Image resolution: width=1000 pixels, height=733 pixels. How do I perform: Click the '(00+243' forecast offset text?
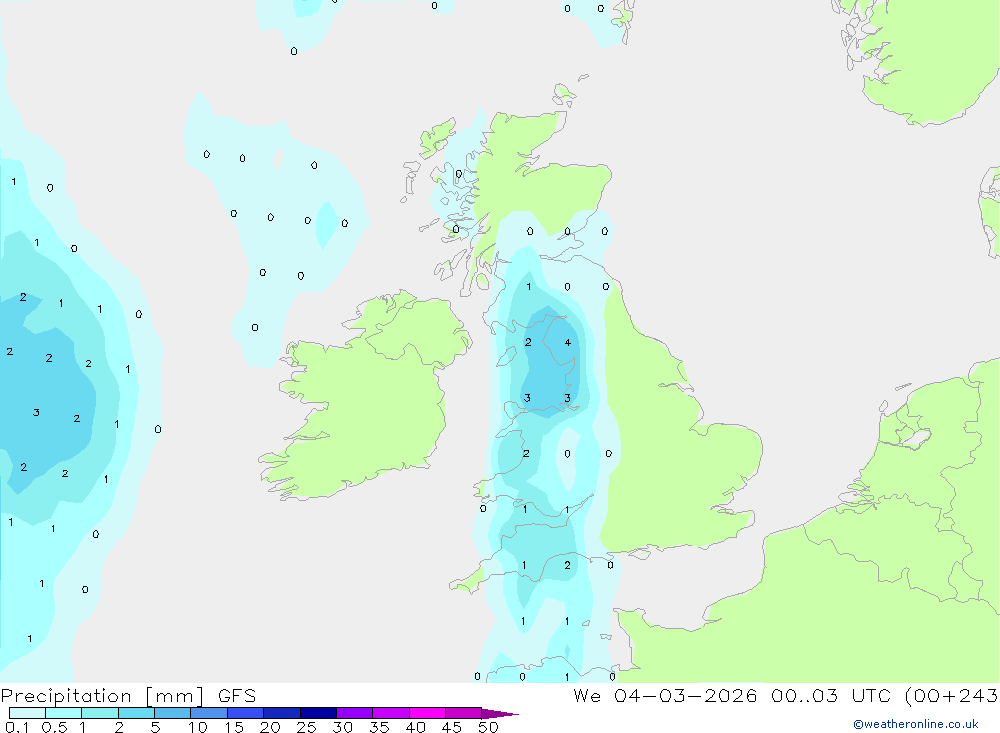click(x=951, y=695)
